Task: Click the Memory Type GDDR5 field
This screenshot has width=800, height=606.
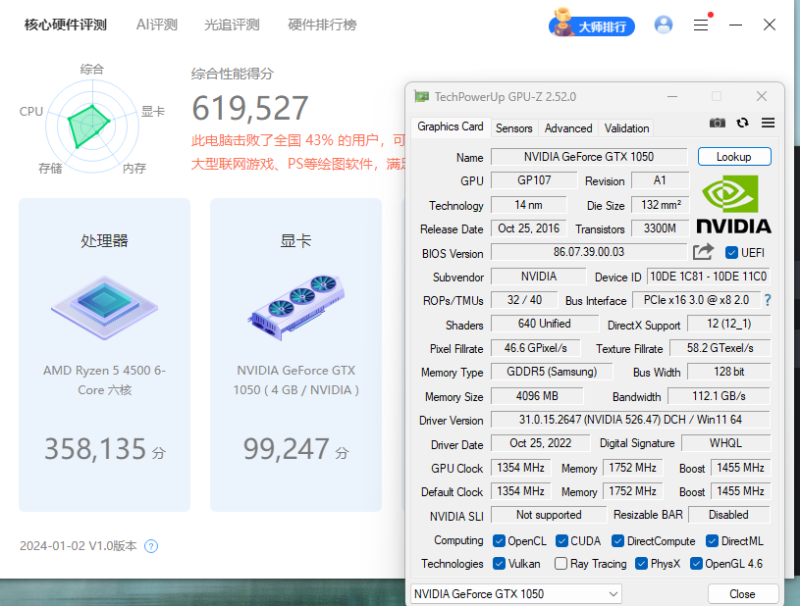Action: (552, 372)
